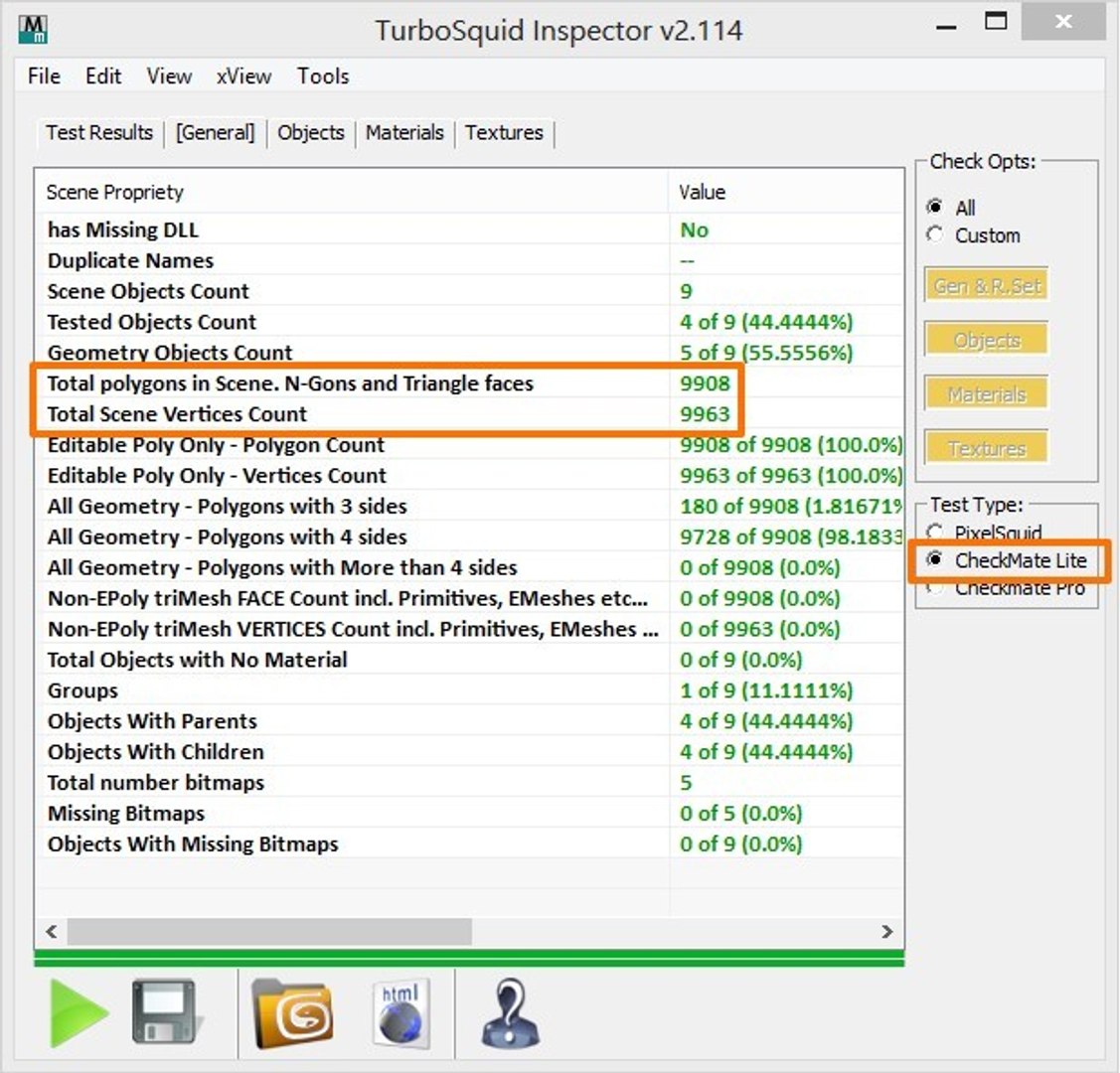Choose PixelSquid test type
The image size is (1120, 1073).
coord(984,532)
